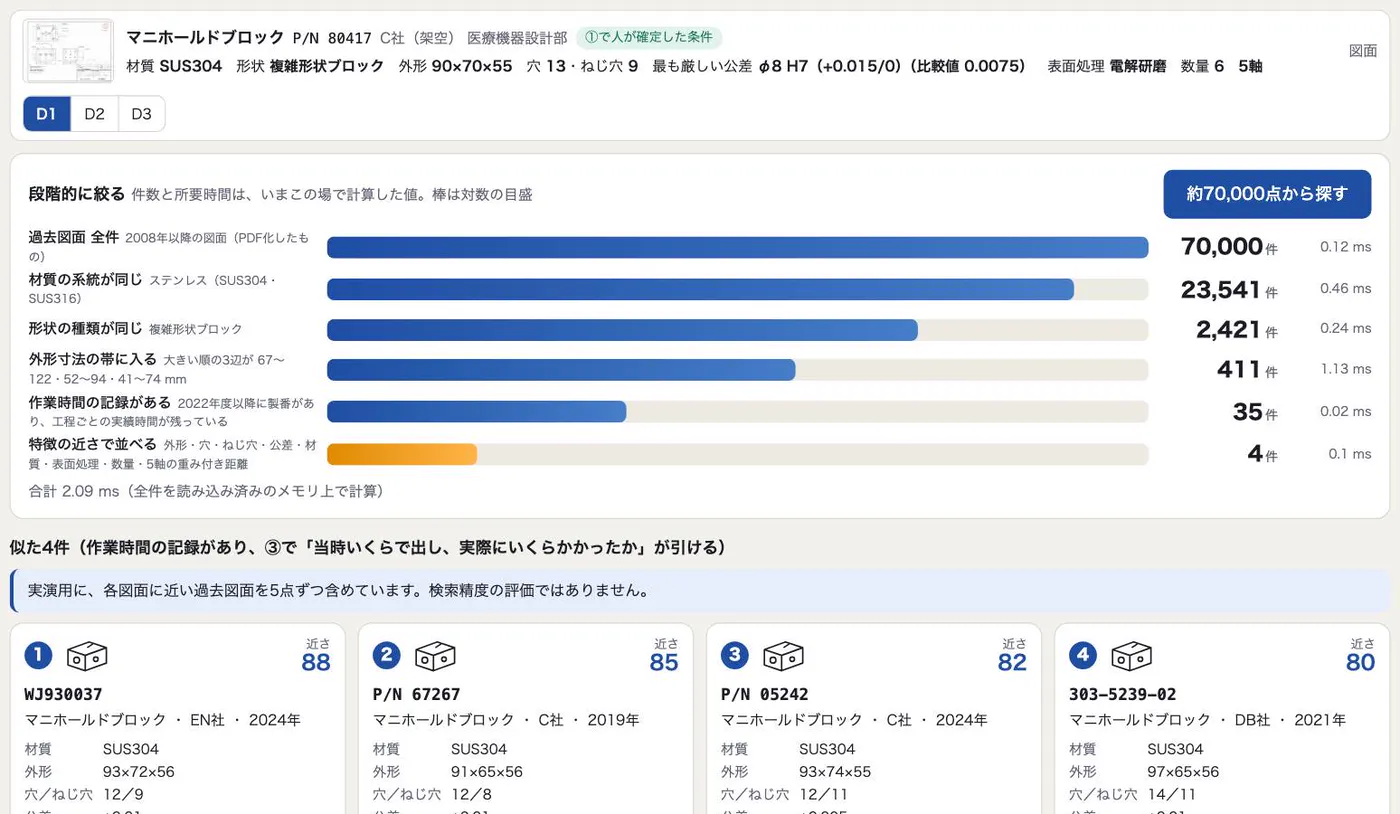Click the マニホールドブロック title in header
The height and width of the screenshot is (814, 1400).
pos(206,37)
